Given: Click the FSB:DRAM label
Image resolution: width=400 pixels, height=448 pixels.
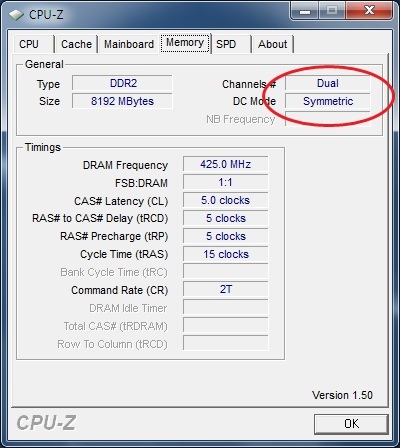Looking at the screenshot, I should coord(141,183).
